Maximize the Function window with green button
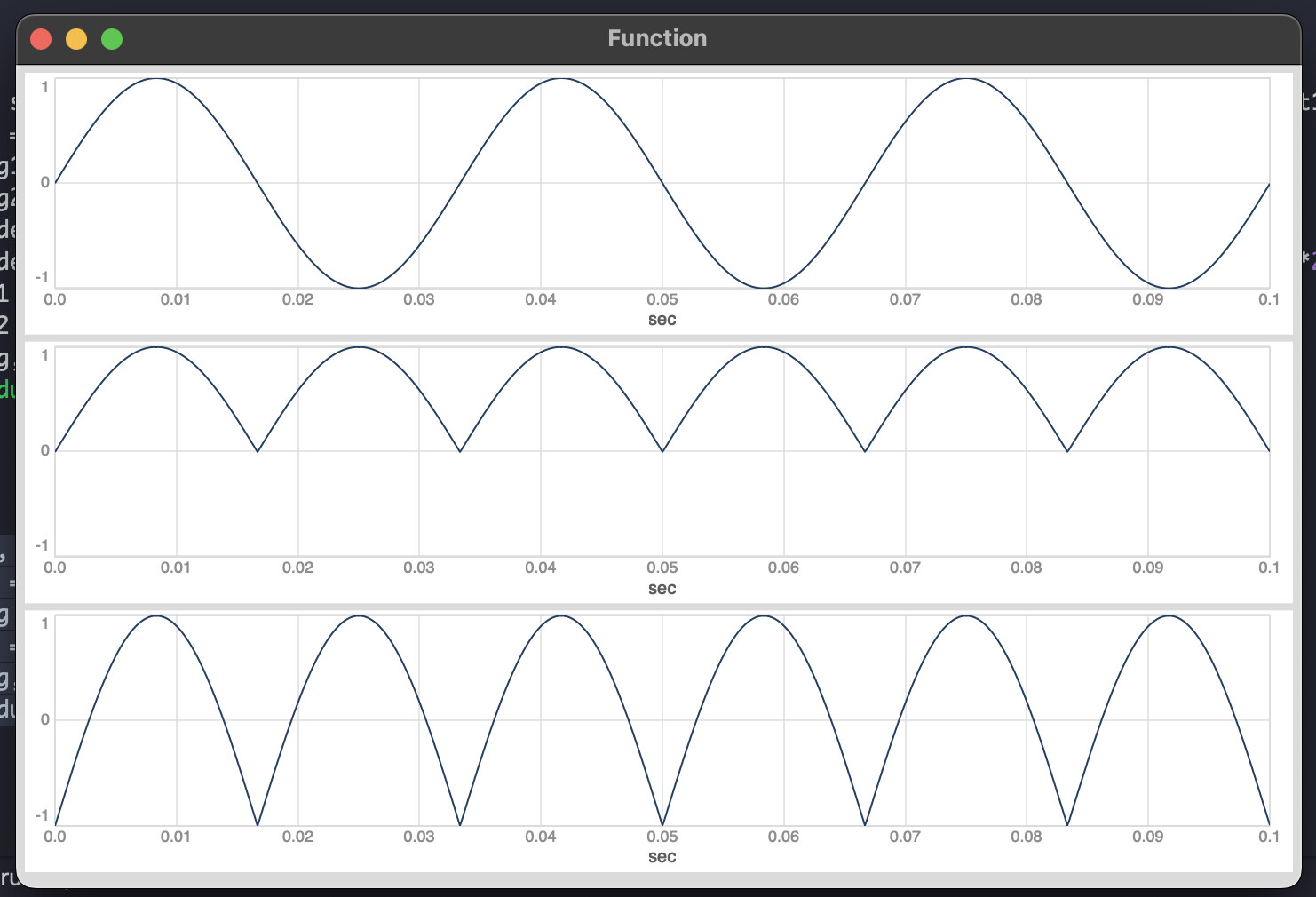This screenshot has height=897, width=1316. tap(112, 39)
